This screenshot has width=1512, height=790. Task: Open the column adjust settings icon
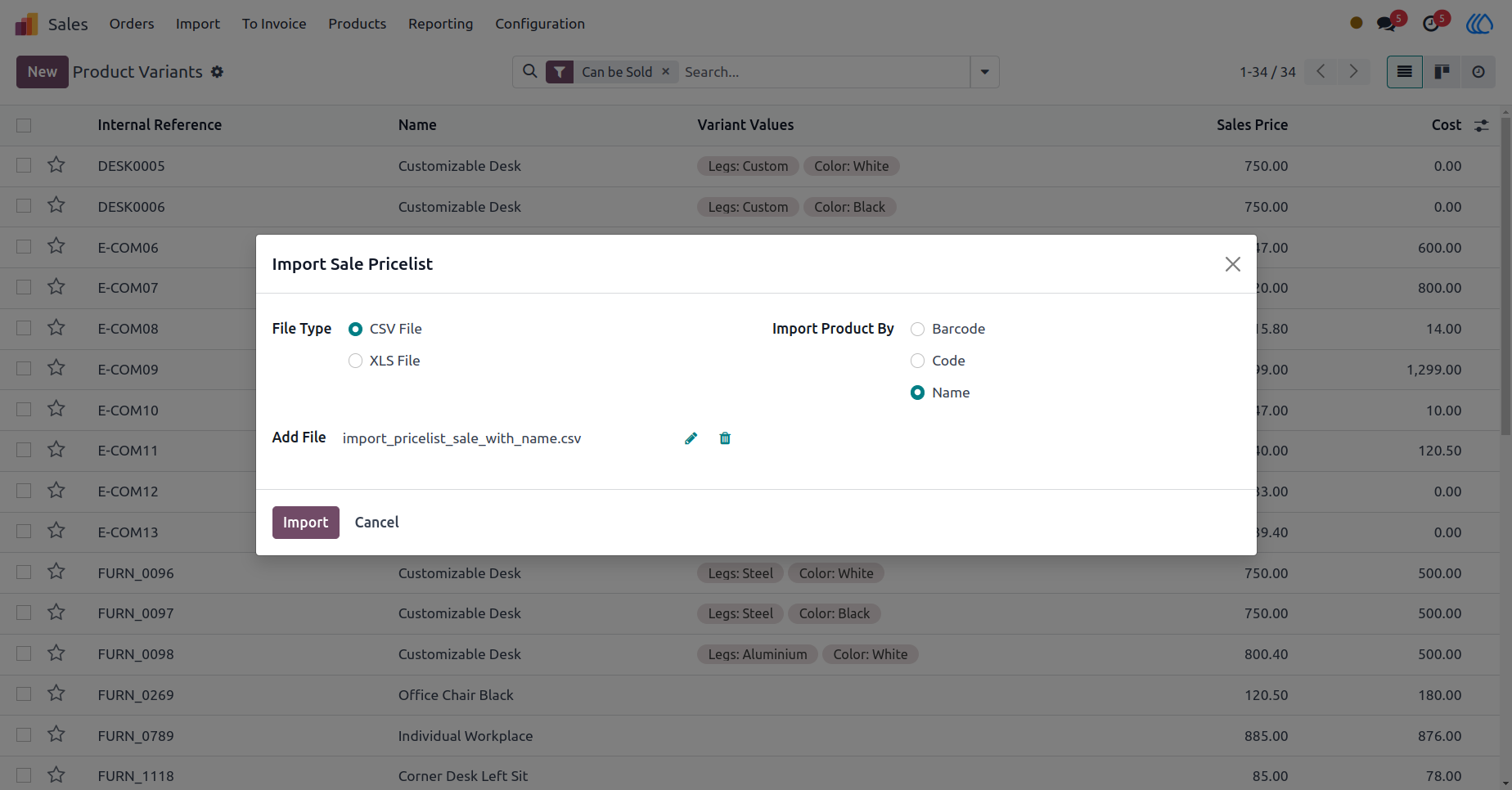1482,125
